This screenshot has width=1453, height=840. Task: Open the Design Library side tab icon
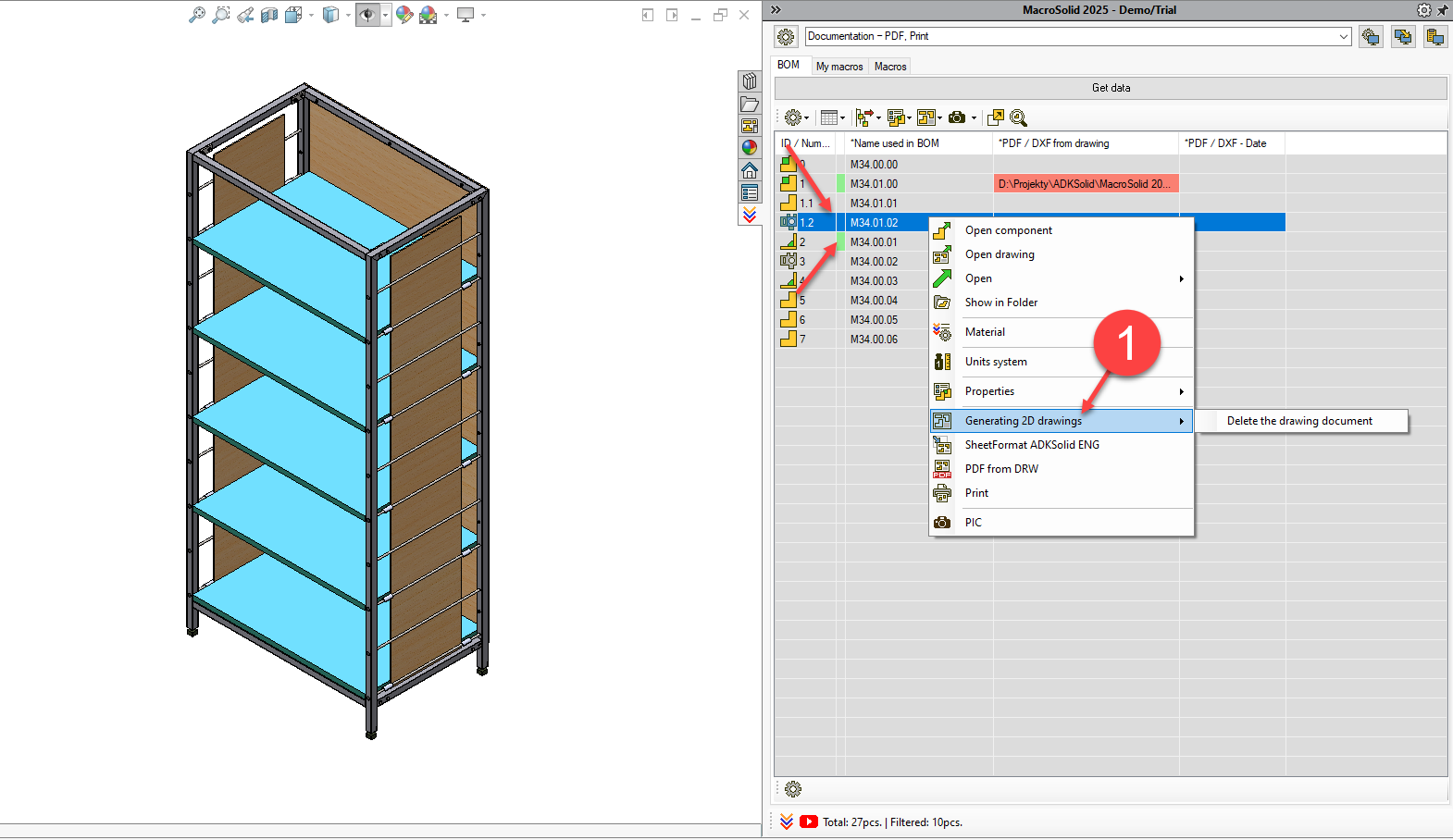(x=750, y=81)
